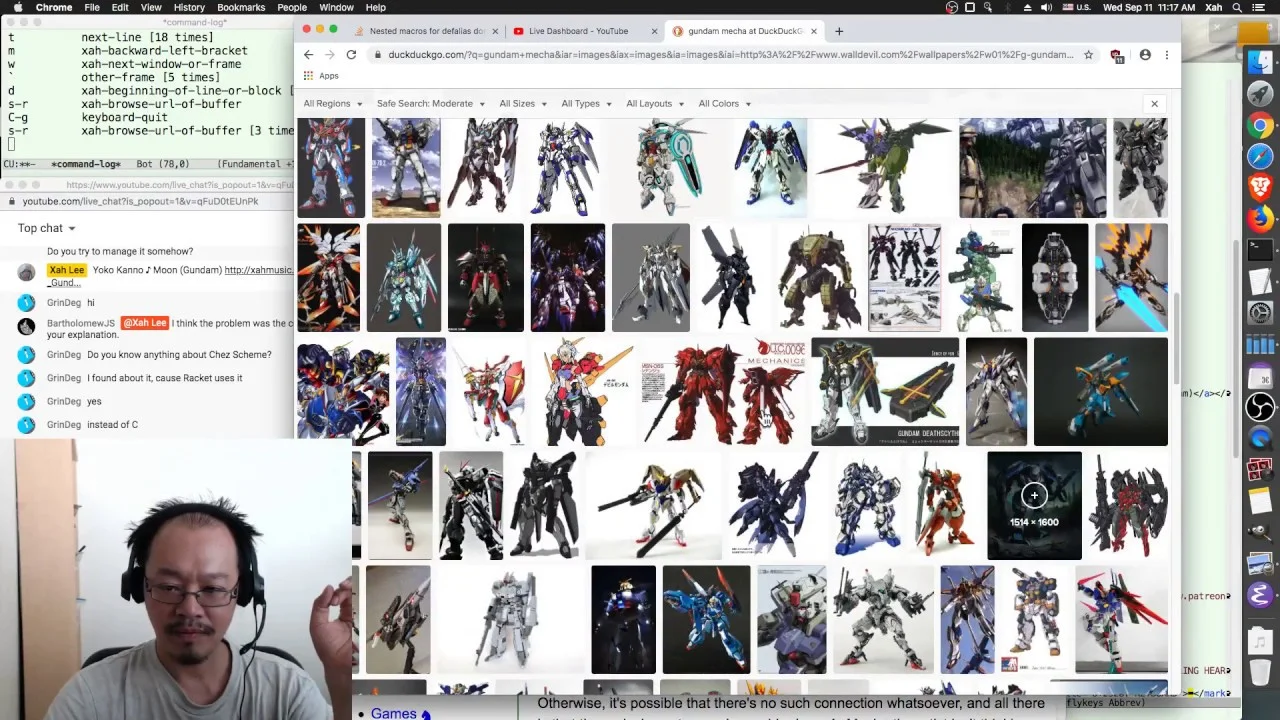Open the Brave browser in the dock
This screenshot has height=720, width=1280.
(1260, 186)
